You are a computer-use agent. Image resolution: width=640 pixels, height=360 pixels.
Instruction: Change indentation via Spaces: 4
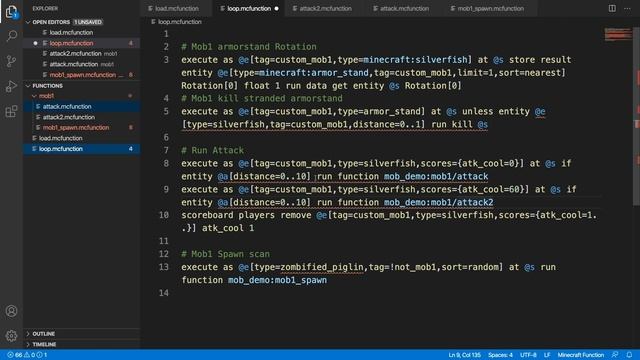[x=500, y=355]
